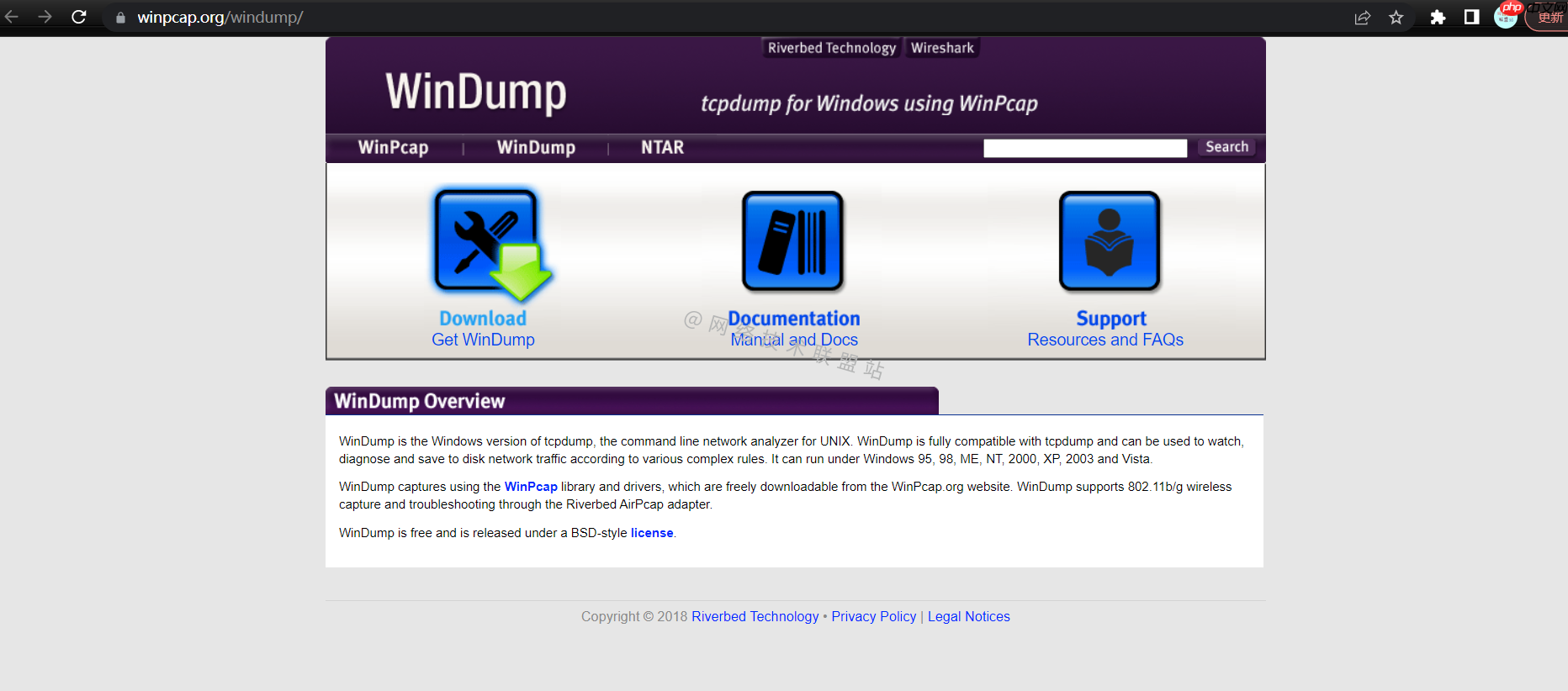Image resolution: width=1568 pixels, height=691 pixels.
Task: Click the Download wrench and arrow icon
Action: pos(491,244)
